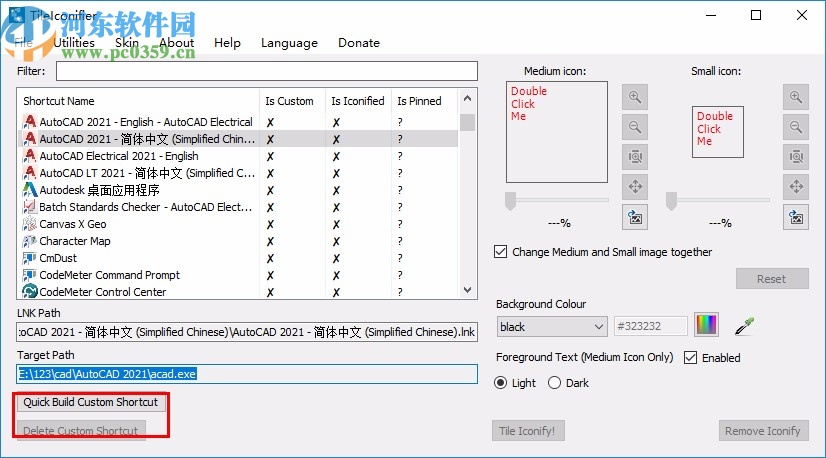Select CodeMeter Control Center shortcut row
Viewport: 826px width, 458px height.
tap(238, 291)
